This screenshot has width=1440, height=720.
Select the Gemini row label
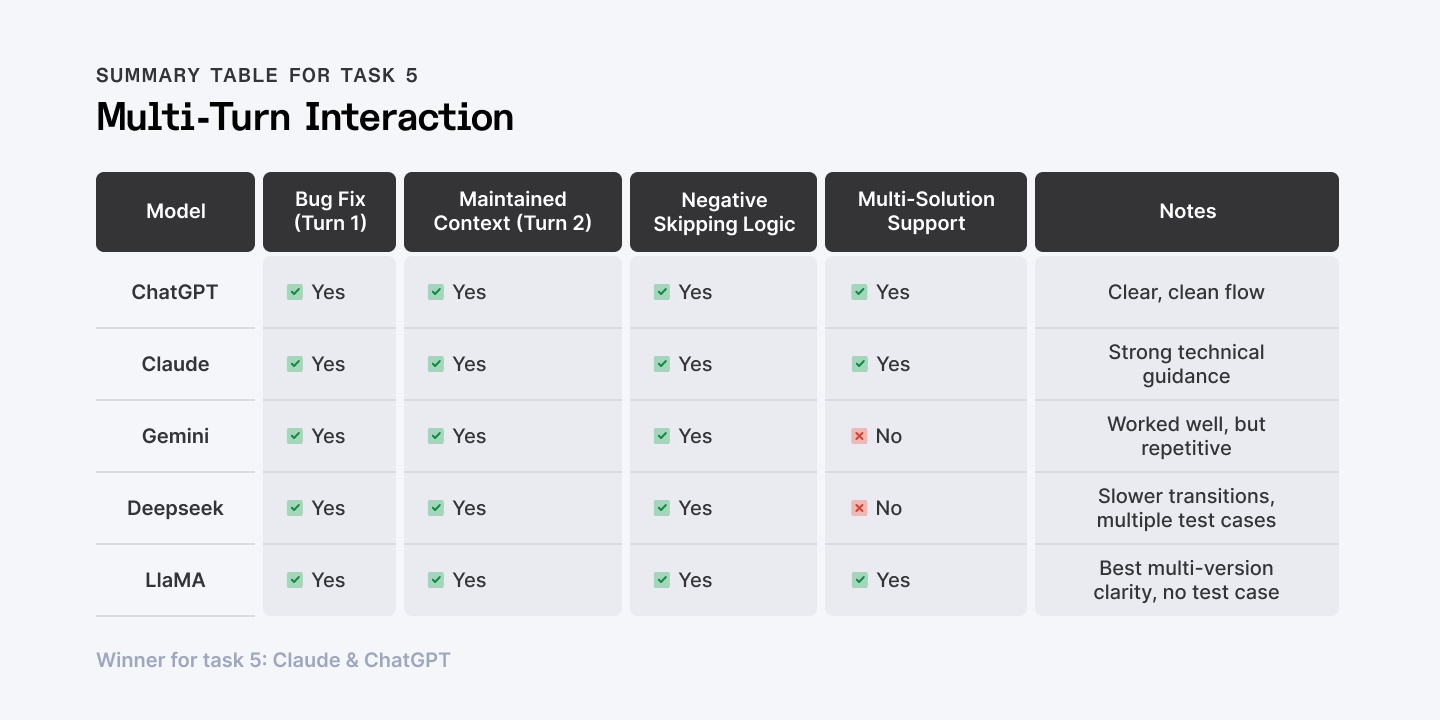176,436
